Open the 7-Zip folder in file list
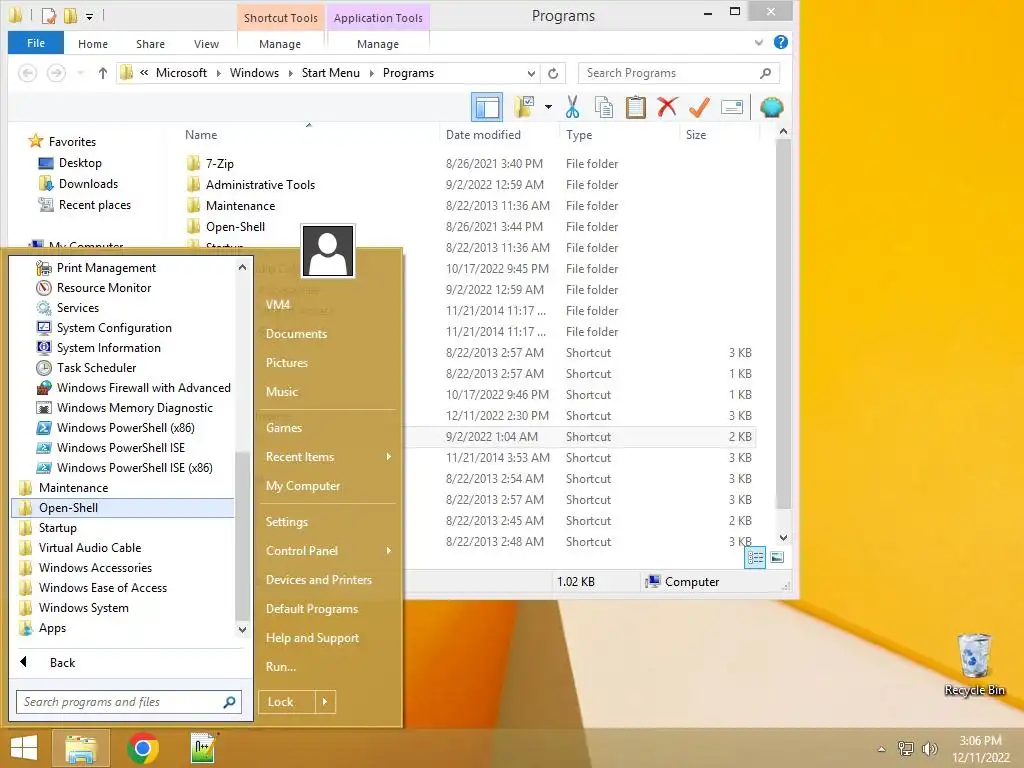 tap(219, 164)
